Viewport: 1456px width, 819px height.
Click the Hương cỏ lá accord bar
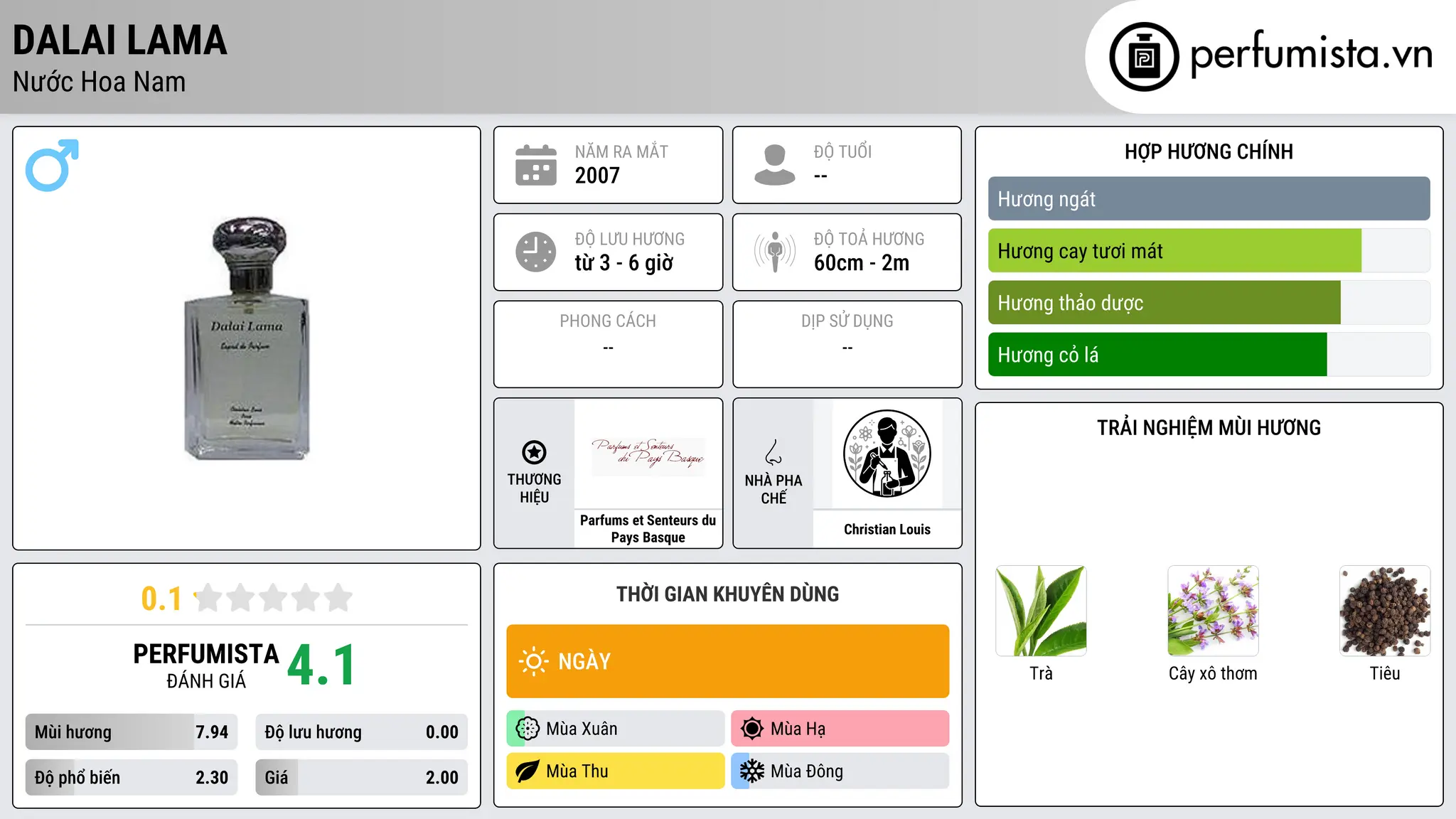pos(1209,355)
